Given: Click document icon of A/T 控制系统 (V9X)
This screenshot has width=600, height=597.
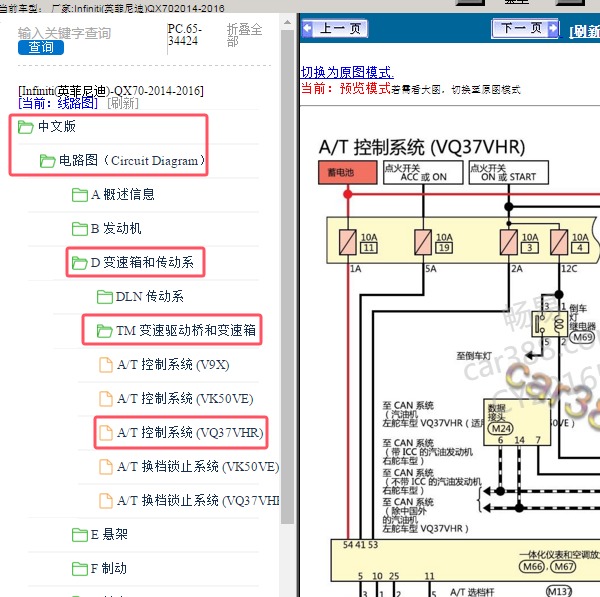Looking at the screenshot, I should tap(106, 365).
